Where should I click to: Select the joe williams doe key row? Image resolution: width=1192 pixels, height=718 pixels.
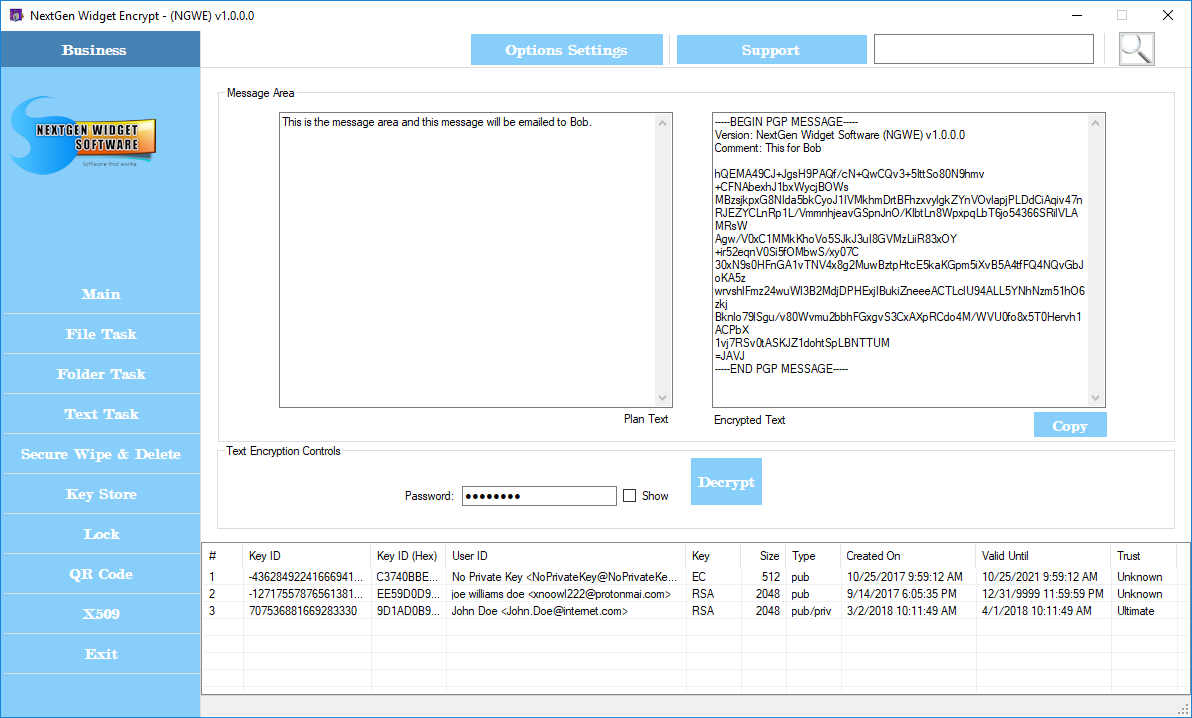pyautogui.click(x=689, y=594)
